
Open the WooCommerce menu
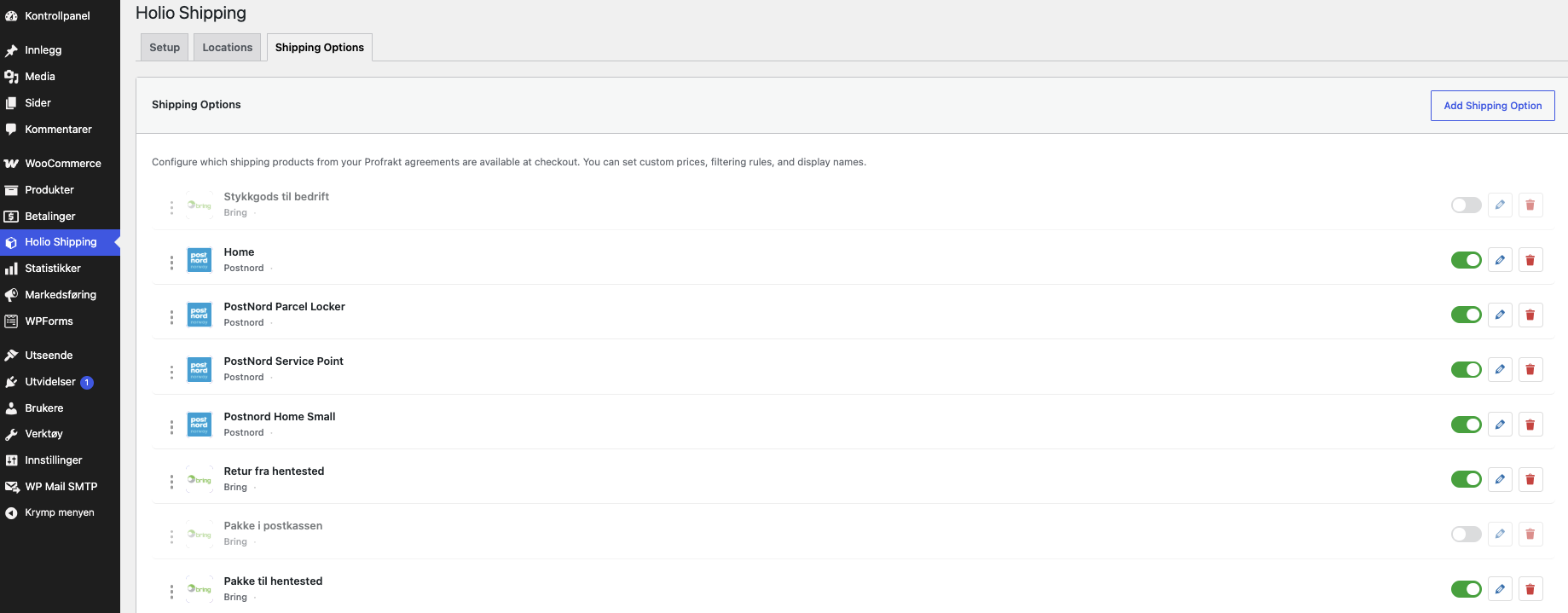pos(60,164)
